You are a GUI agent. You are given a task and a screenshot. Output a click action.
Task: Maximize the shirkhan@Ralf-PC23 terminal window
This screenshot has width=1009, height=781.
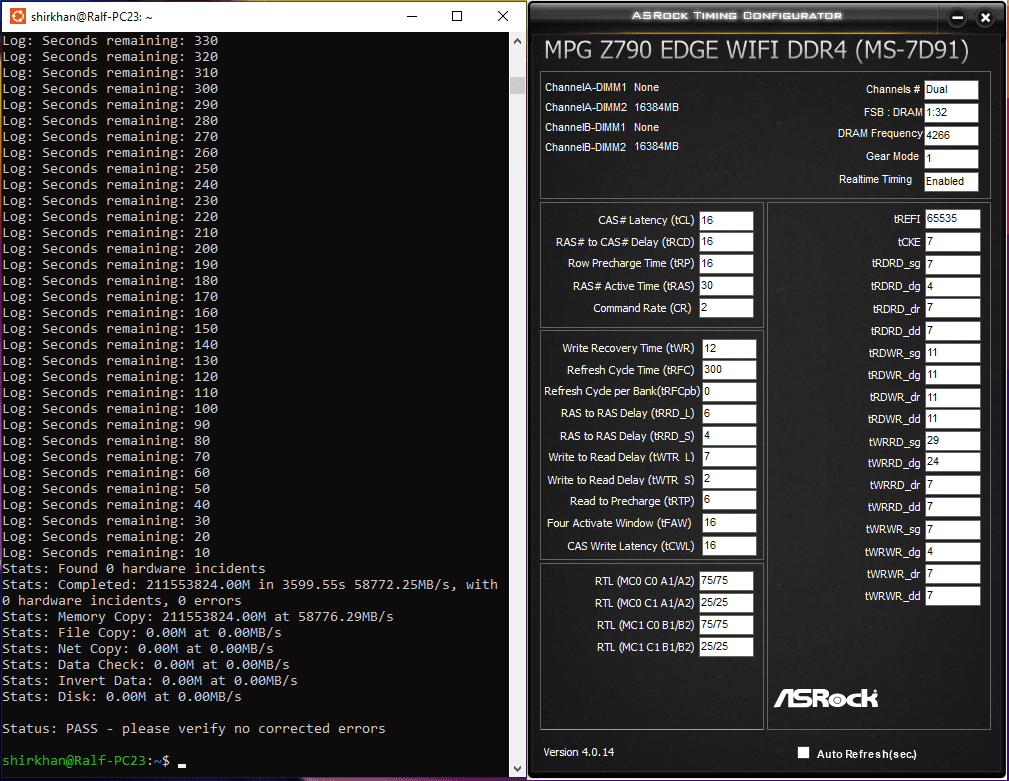click(x=457, y=16)
